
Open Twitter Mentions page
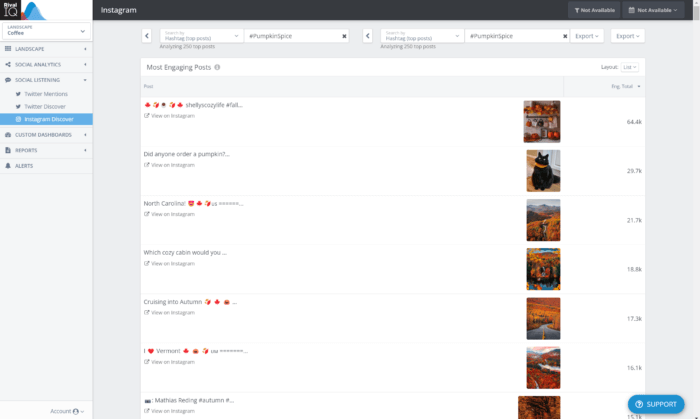pyautogui.click(x=46, y=94)
